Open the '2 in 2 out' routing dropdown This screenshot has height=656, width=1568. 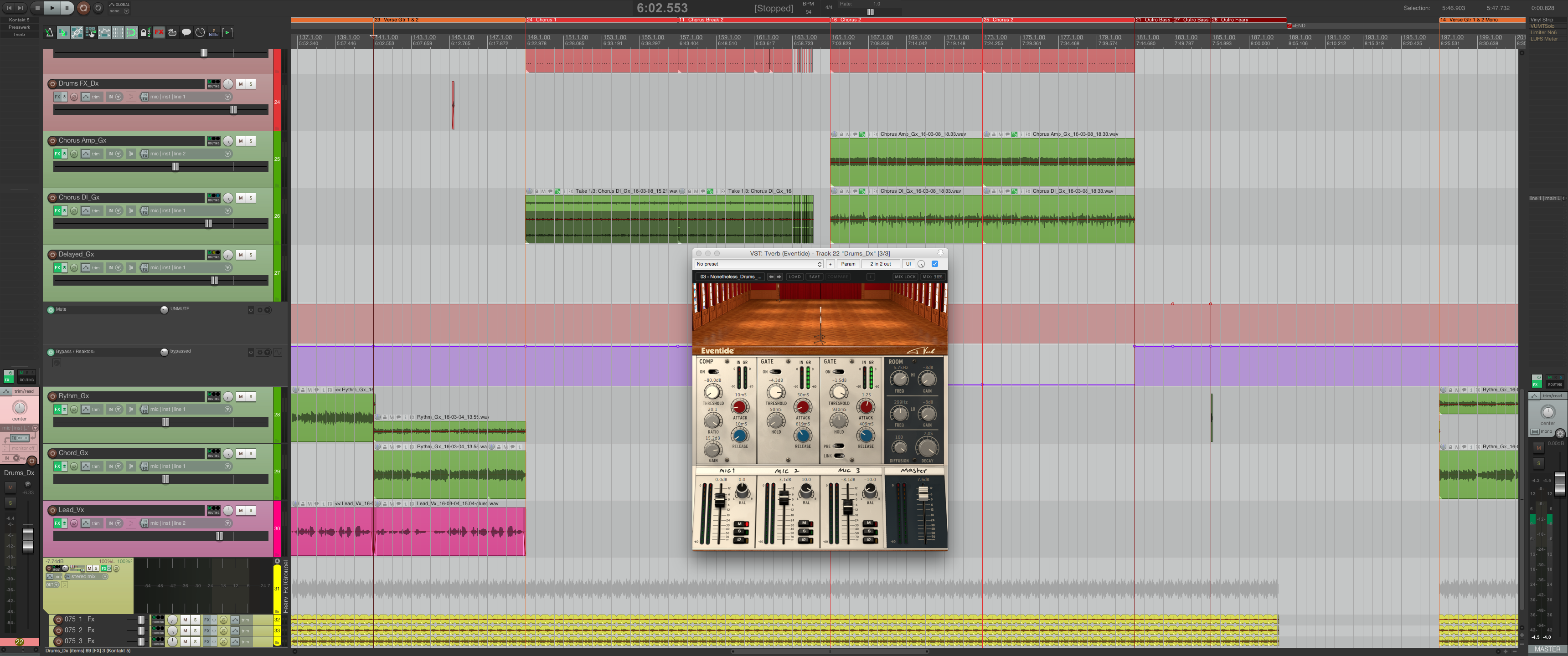(881, 263)
